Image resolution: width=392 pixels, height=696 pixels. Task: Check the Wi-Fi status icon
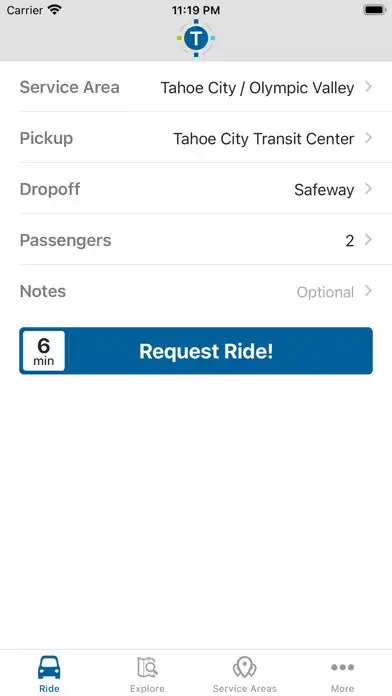[55, 10]
